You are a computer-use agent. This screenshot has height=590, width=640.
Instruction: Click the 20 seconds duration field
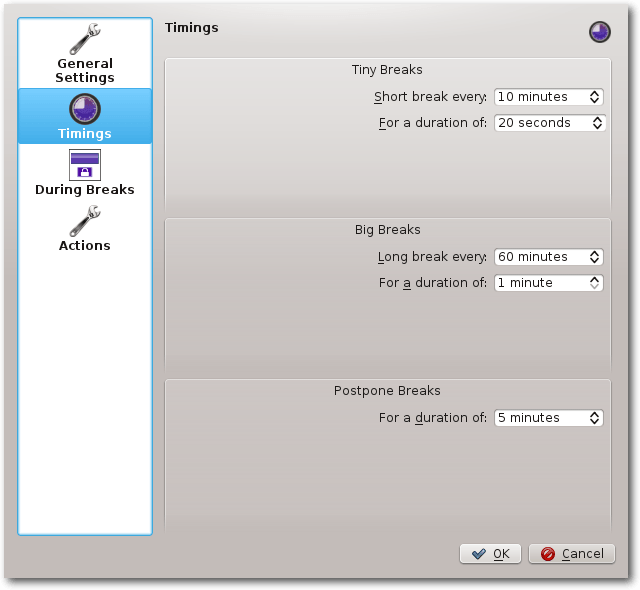(550, 123)
